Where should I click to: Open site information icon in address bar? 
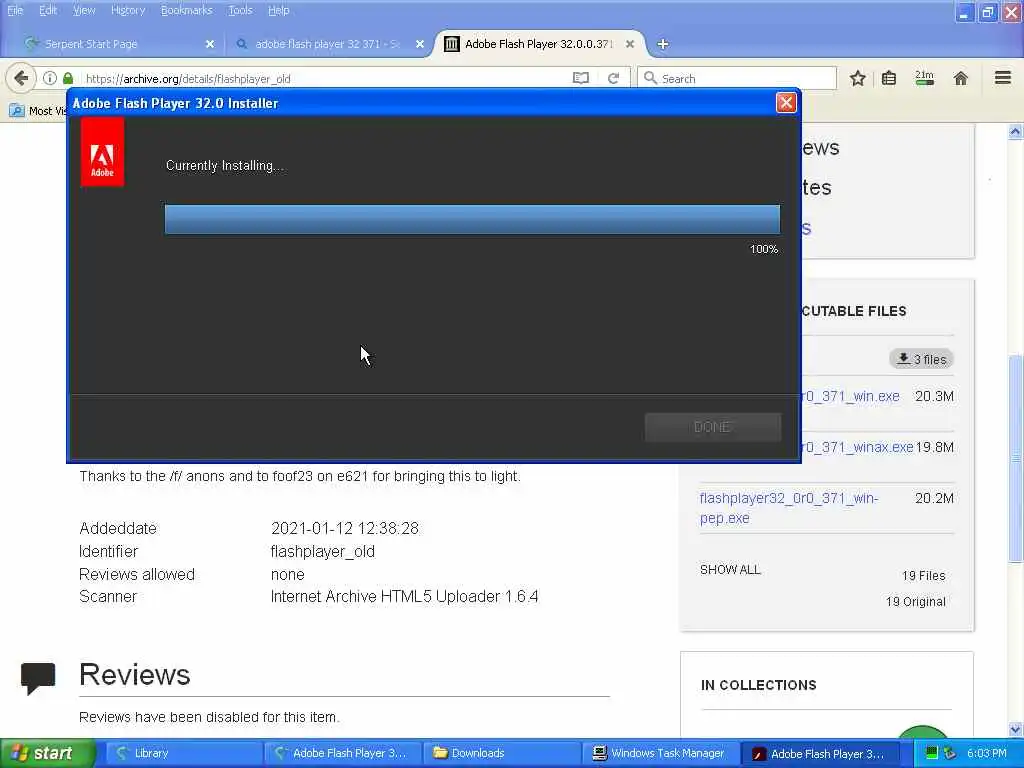(x=50, y=78)
